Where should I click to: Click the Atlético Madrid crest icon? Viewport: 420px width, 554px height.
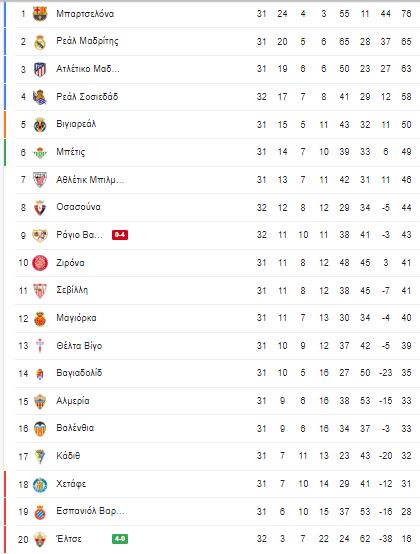tap(40, 70)
